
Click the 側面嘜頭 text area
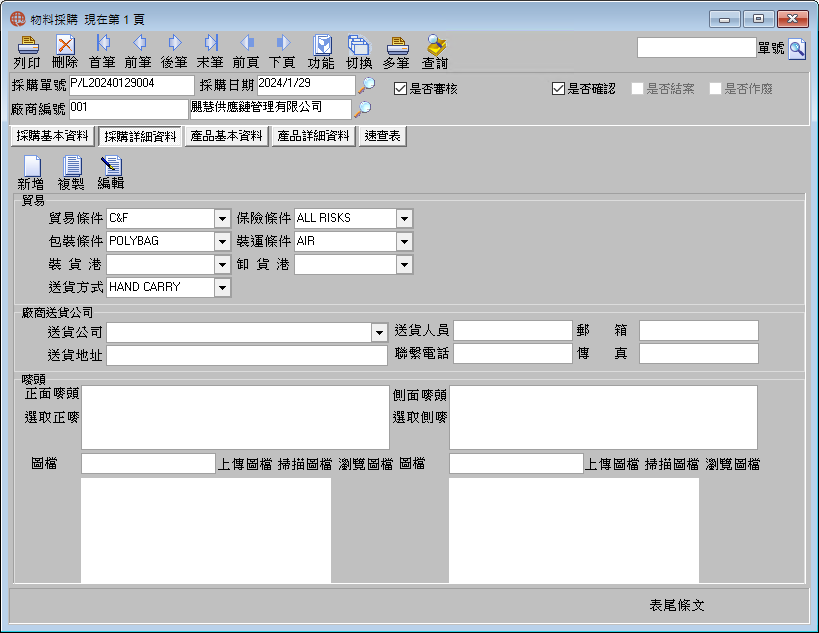[603, 417]
